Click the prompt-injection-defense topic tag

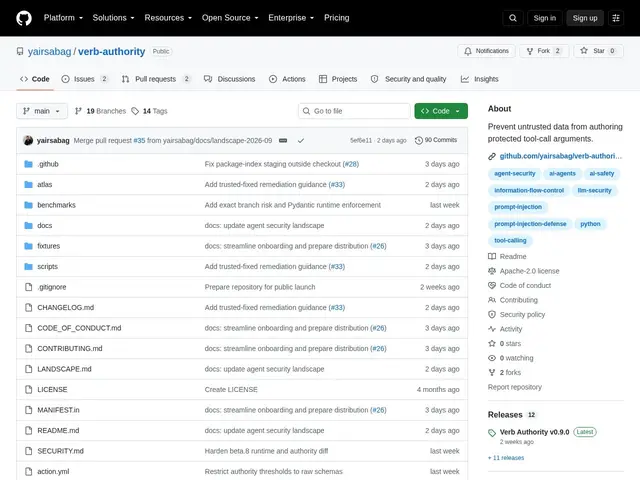tap(530, 224)
